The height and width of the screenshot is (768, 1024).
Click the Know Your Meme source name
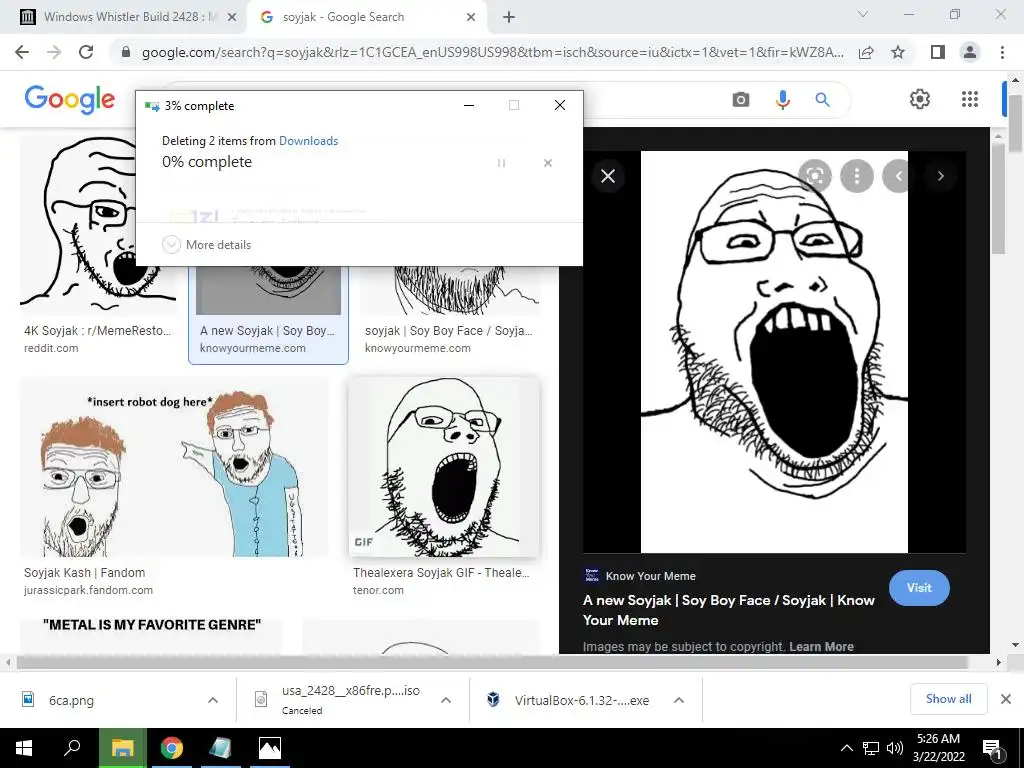click(650, 576)
